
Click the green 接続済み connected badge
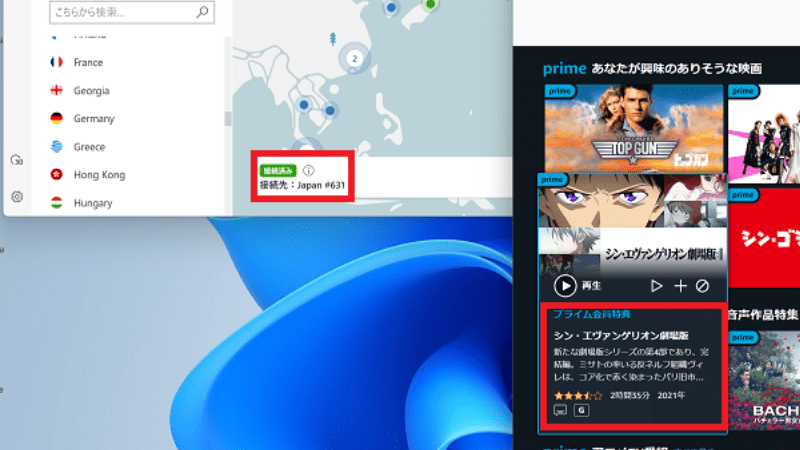pyautogui.click(x=278, y=170)
